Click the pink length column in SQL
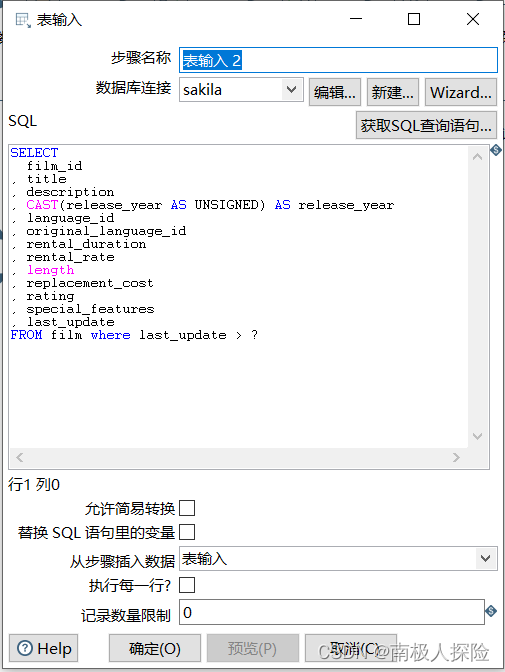The width and height of the screenshot is (505, 672). [x=51, y=270]
